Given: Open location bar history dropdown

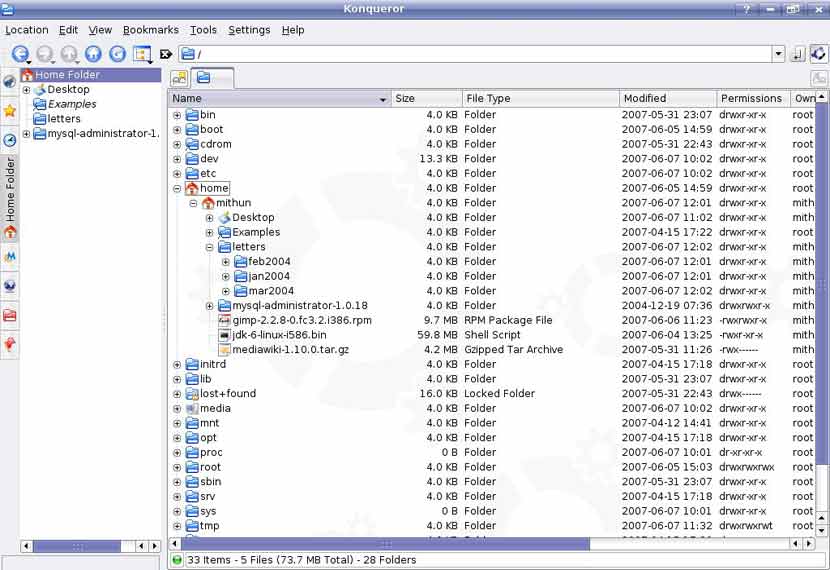Looking at the screenshot, I should (x=778, y=53).
